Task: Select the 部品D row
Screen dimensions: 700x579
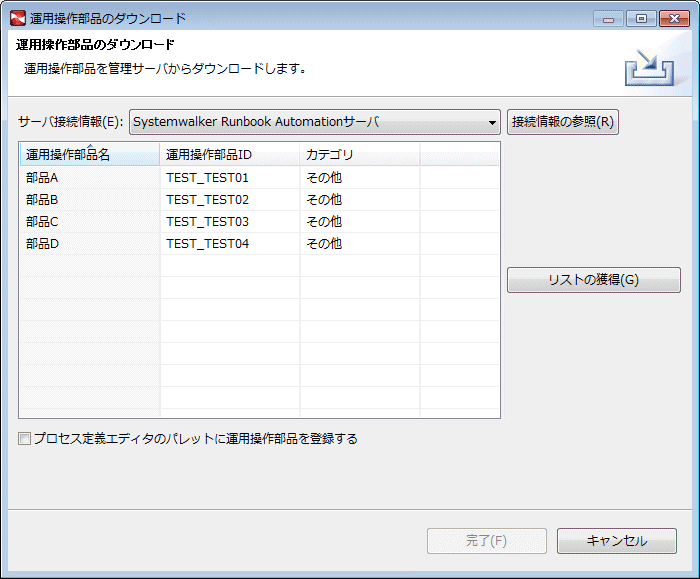Action: pos(259,244)
